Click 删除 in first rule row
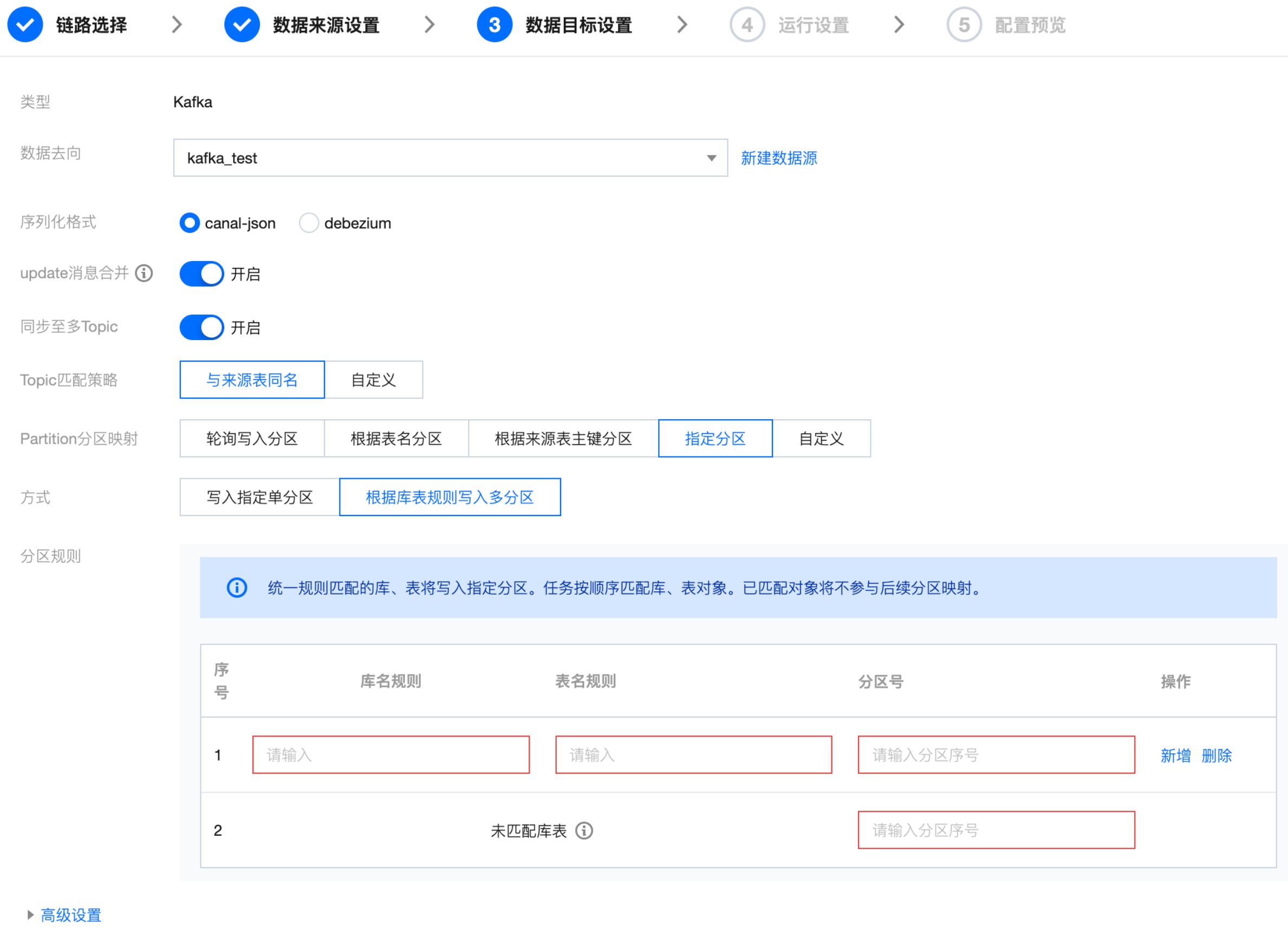The width and height of the screenshot is (1288, 931). click(x=1217, y=755)
